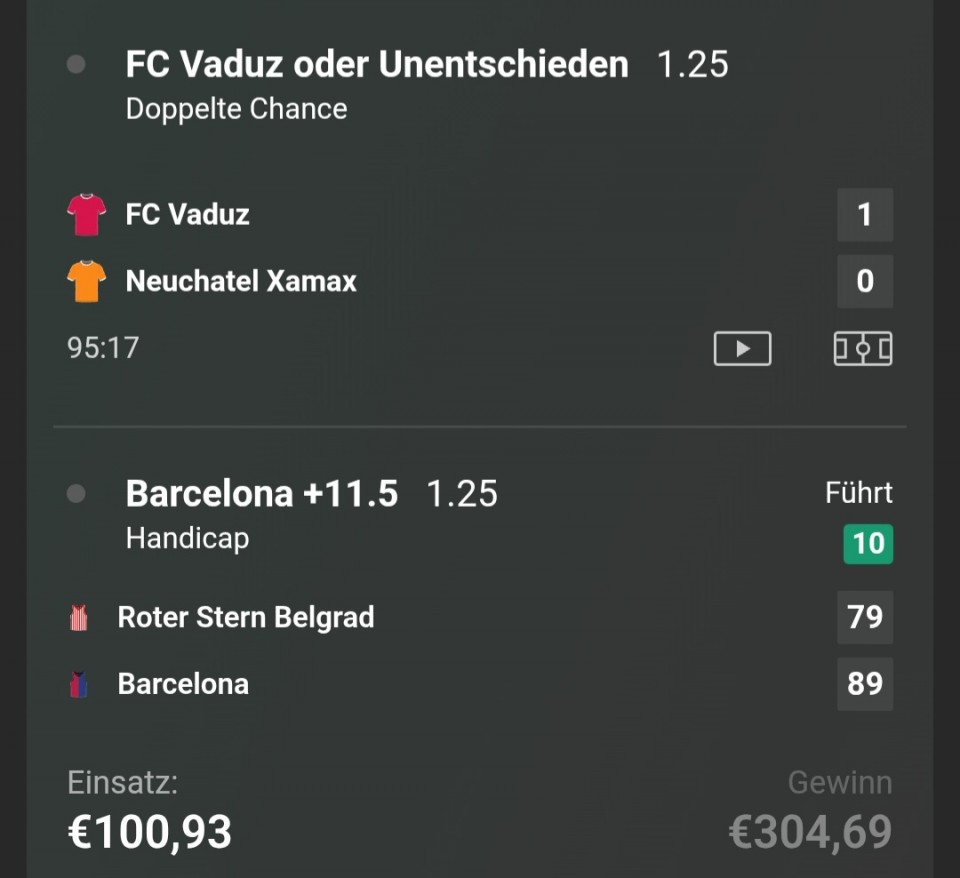This screenshot has width=960, height=878.
Task: Tap the Barcelona basketball jersey icon
Action: [79, 685]
